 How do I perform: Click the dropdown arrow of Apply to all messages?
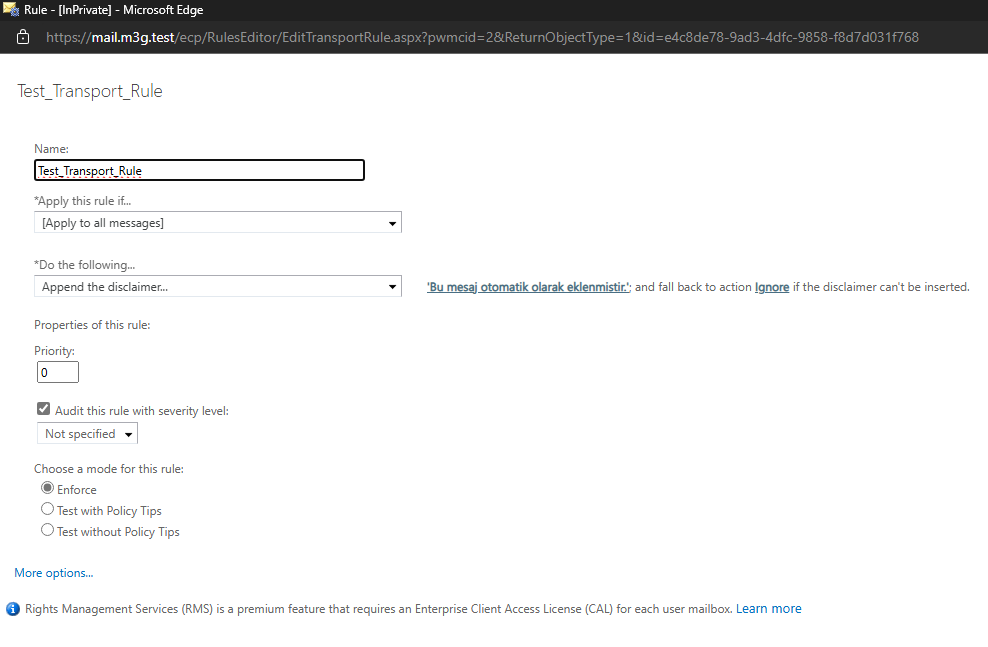pyautogui.click(x=393, y=224)
